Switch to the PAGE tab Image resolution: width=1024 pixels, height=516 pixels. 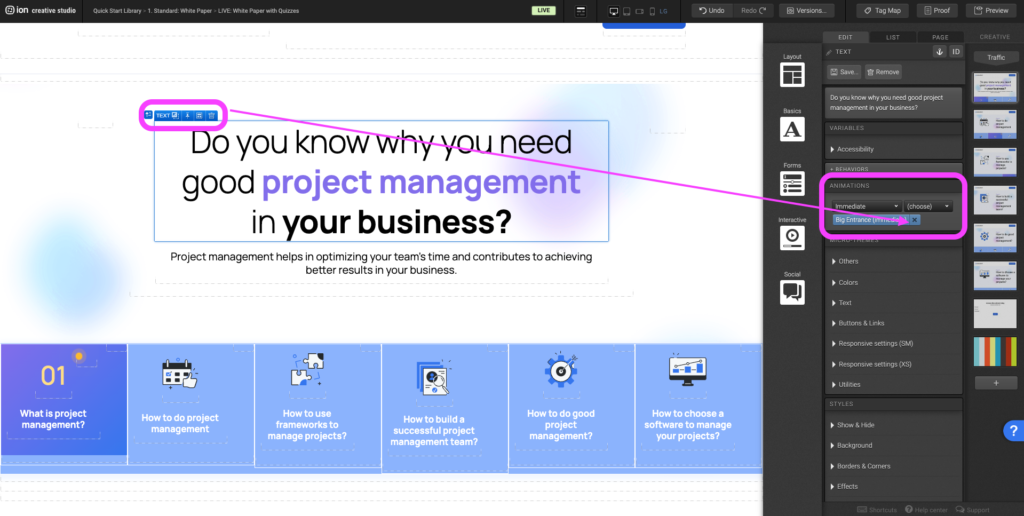click(x=940, y=37)
